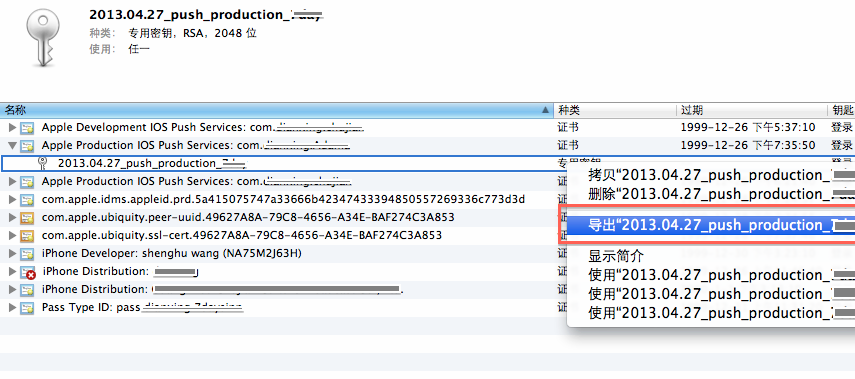Collapse the expanded Apple Production IOS Push Services
Viewport: 855px width, 379px height.
(13, 146)
